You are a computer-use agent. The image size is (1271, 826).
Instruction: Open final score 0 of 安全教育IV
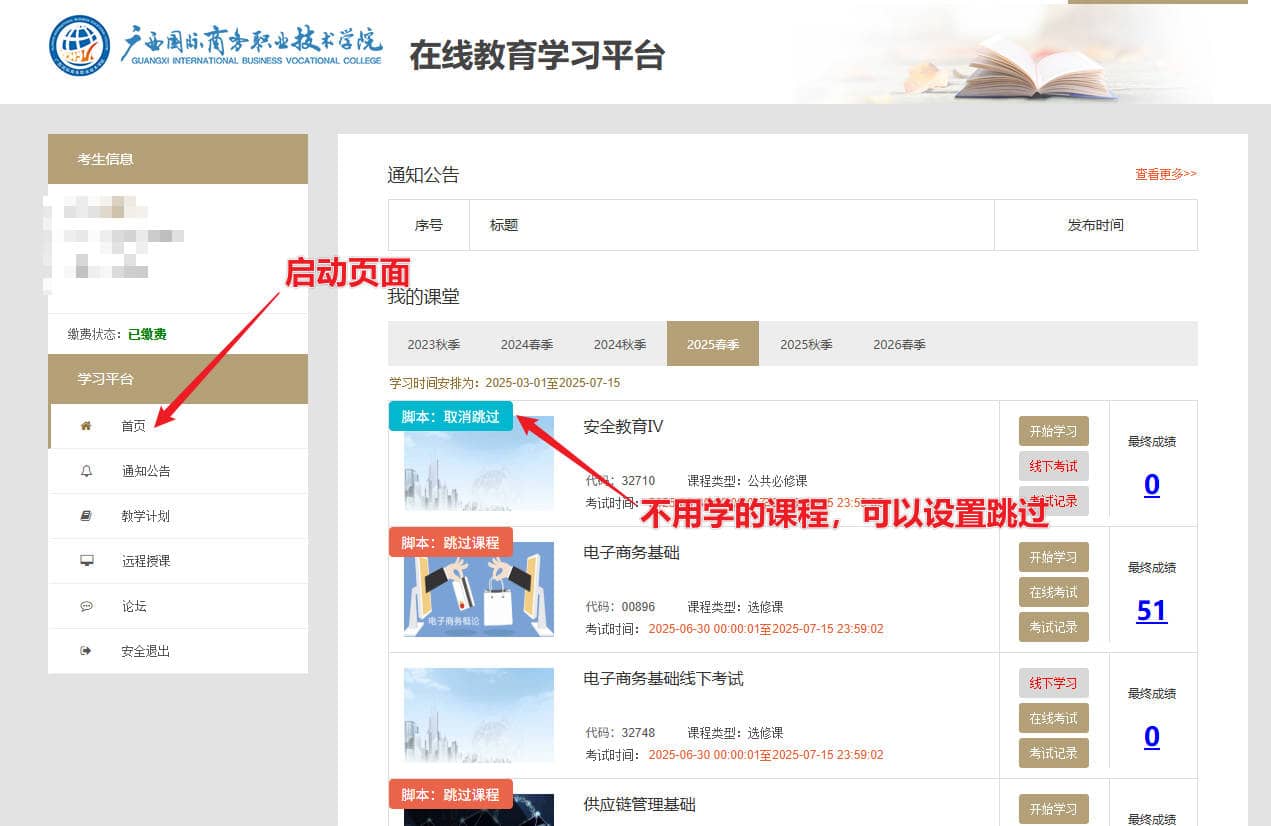point(1152,485)
